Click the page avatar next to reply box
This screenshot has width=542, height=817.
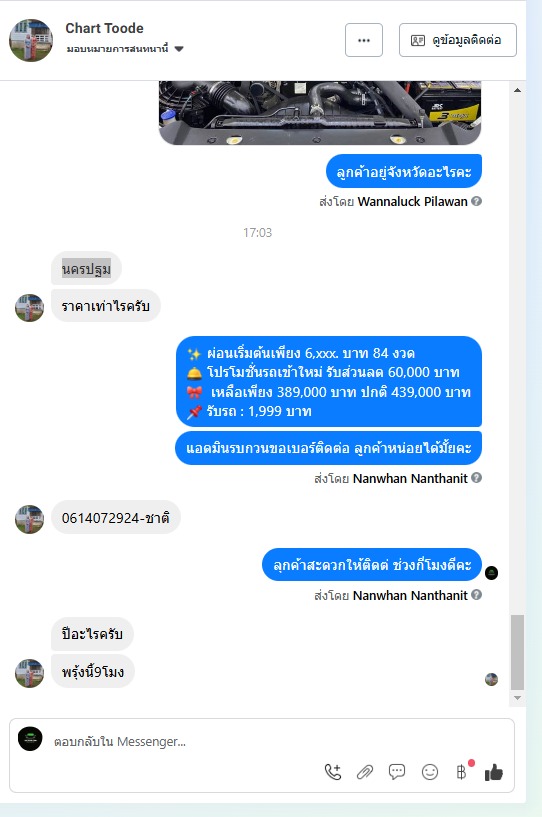coord(30,739)
